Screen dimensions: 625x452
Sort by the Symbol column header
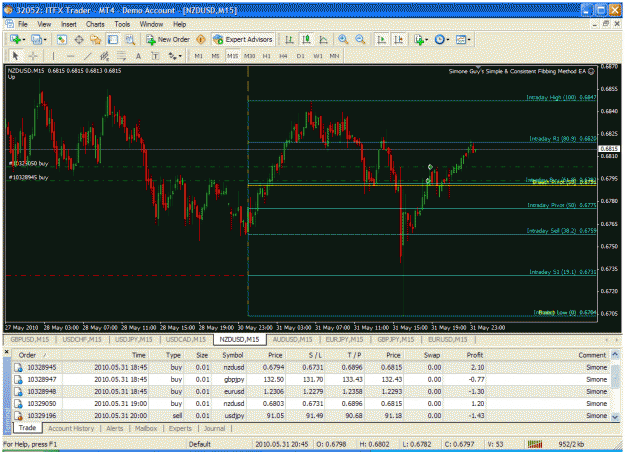pyautogui.click(x=232, y=355)
